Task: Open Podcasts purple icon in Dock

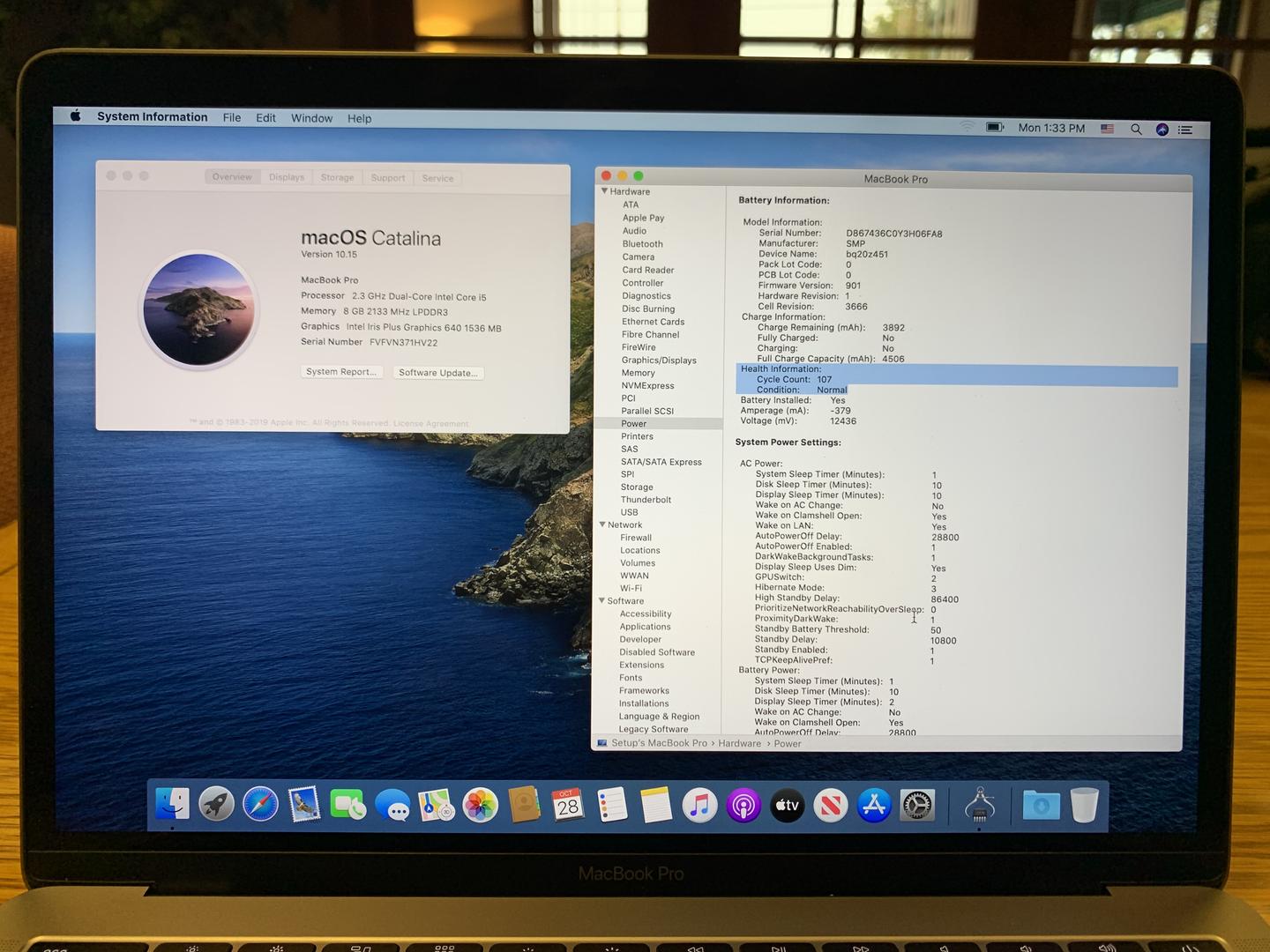Action: point(743,806)
